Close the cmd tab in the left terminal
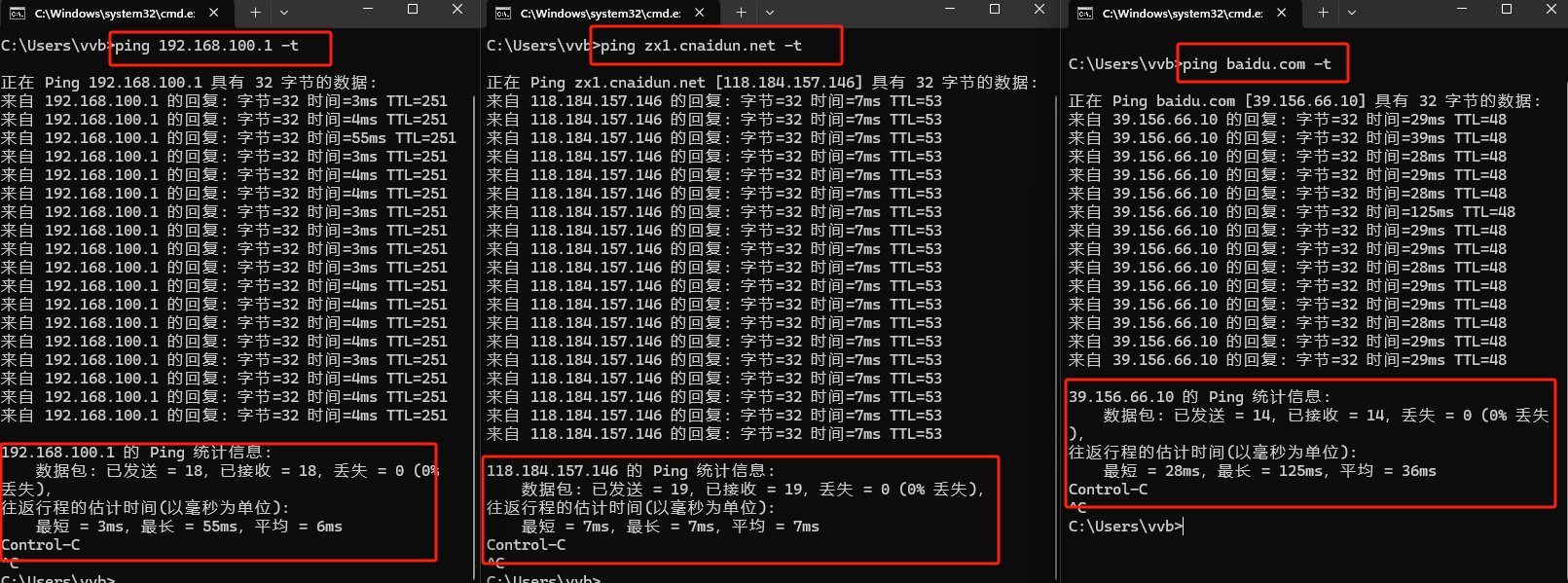Screen dimensions: 1568x583 click(214, 13)
